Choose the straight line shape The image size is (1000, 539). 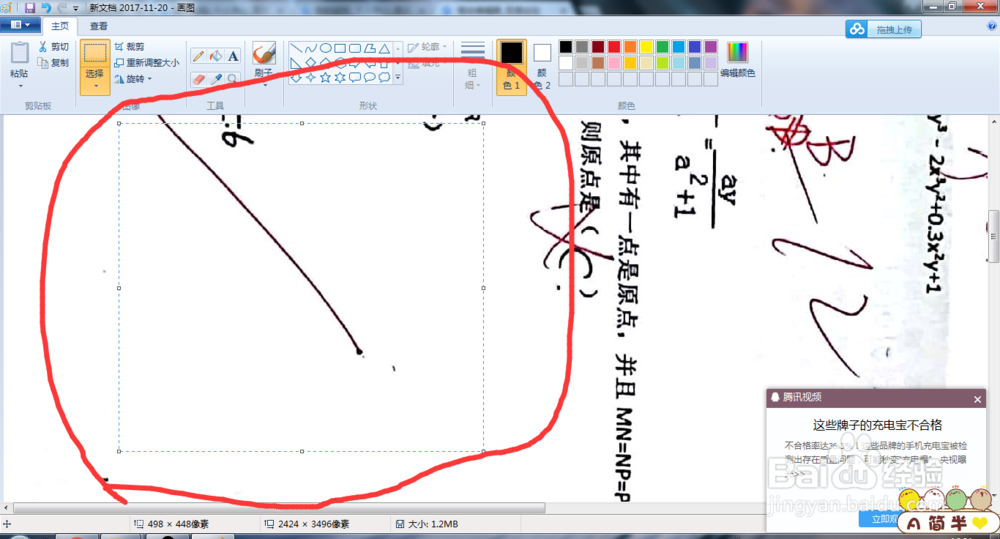pyautogui.click(x=296, y=48)
